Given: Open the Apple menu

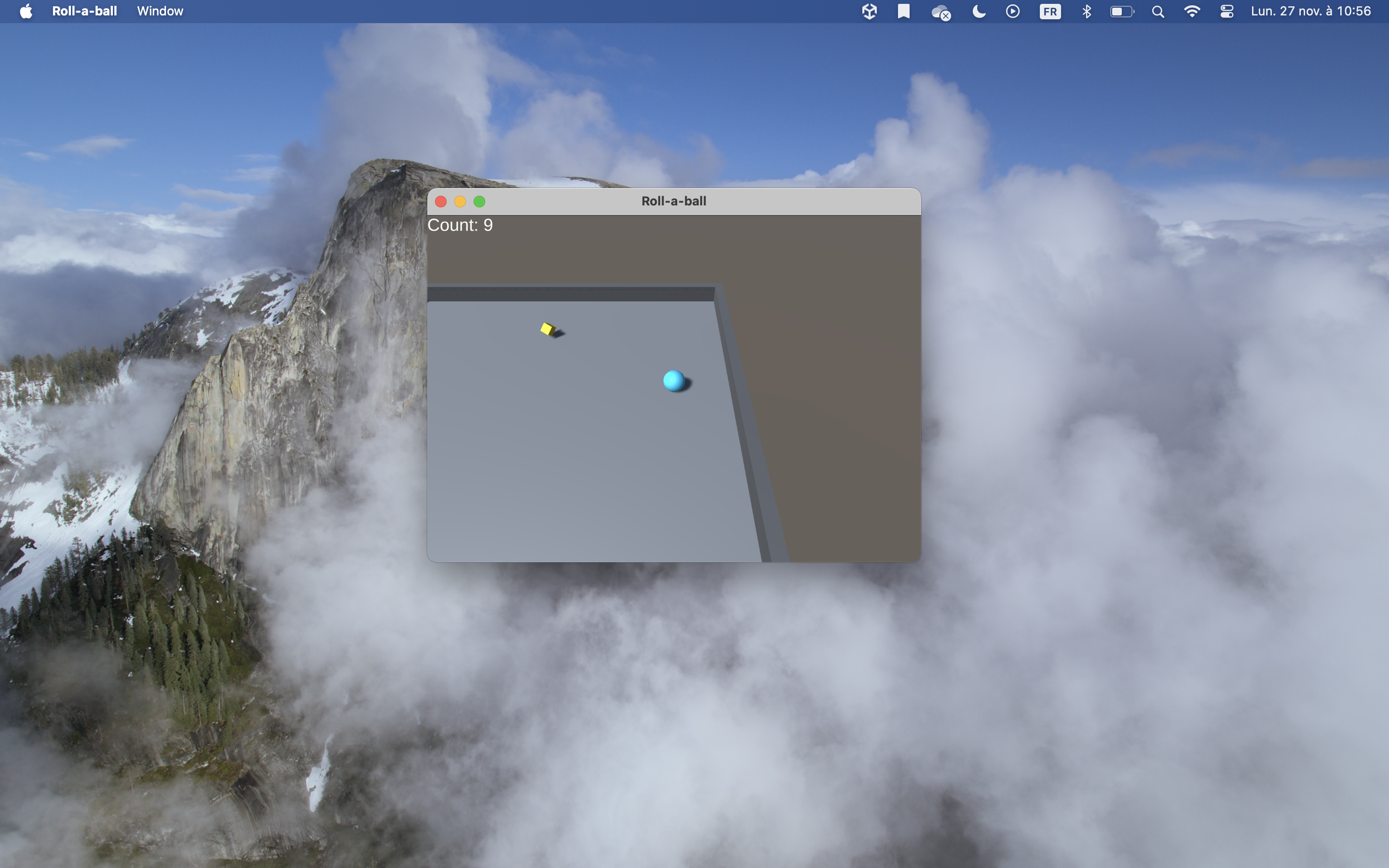Looking at the screenshot, I should point(26,11).
